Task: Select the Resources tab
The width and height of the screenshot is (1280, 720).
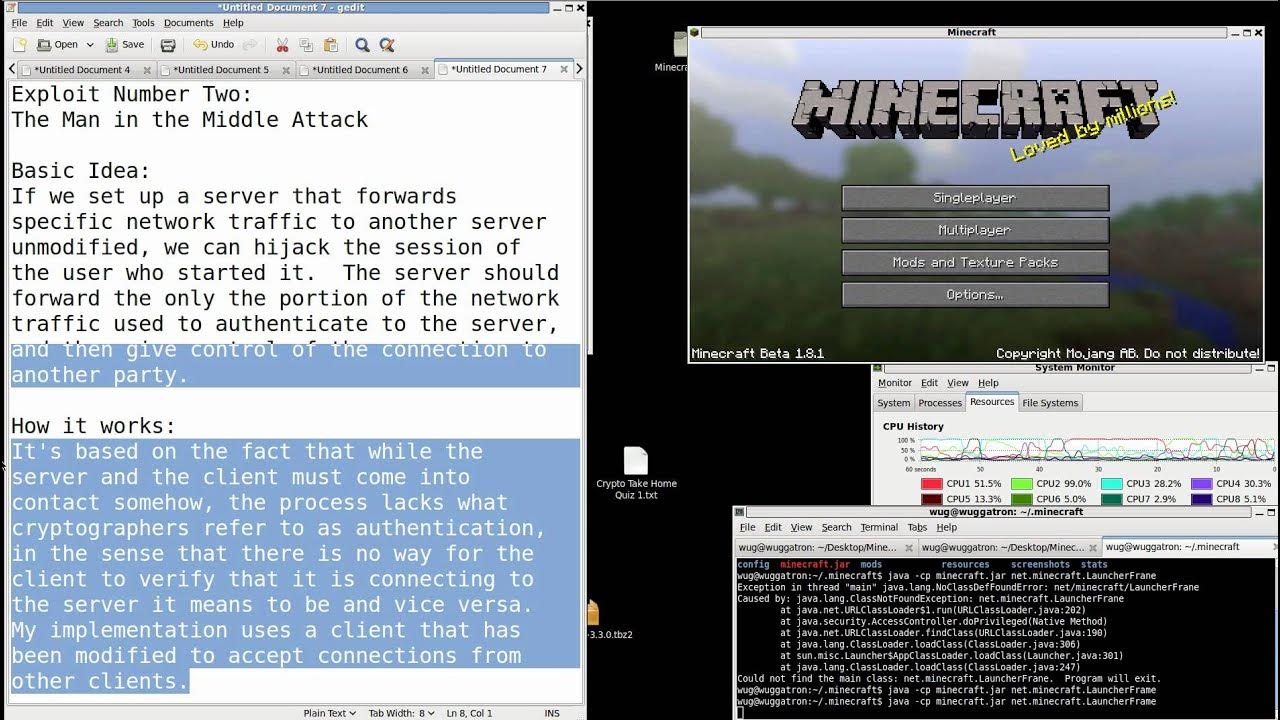Action: coord(992,402)
